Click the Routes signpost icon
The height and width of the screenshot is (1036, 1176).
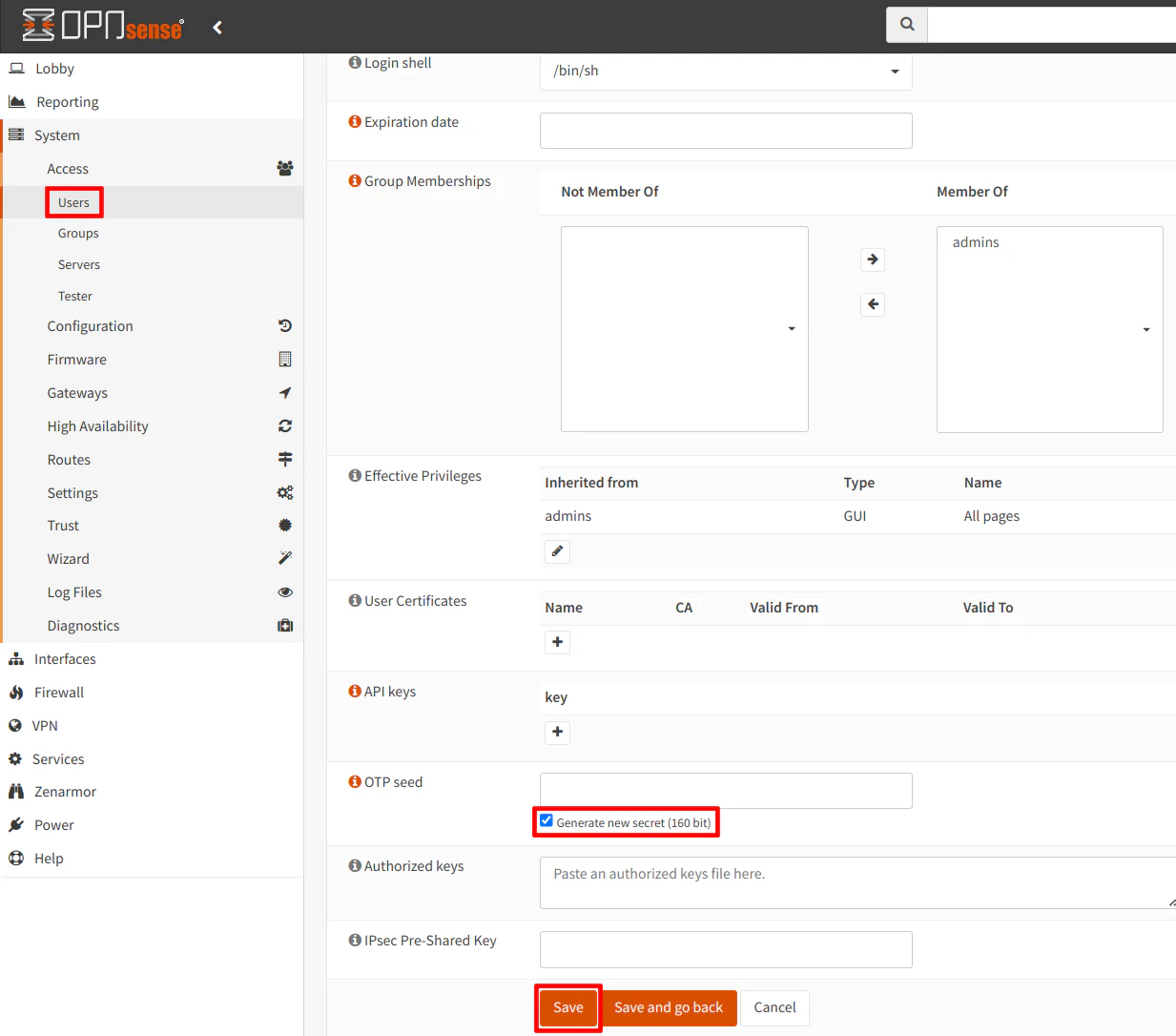click(x=285, y=459)
